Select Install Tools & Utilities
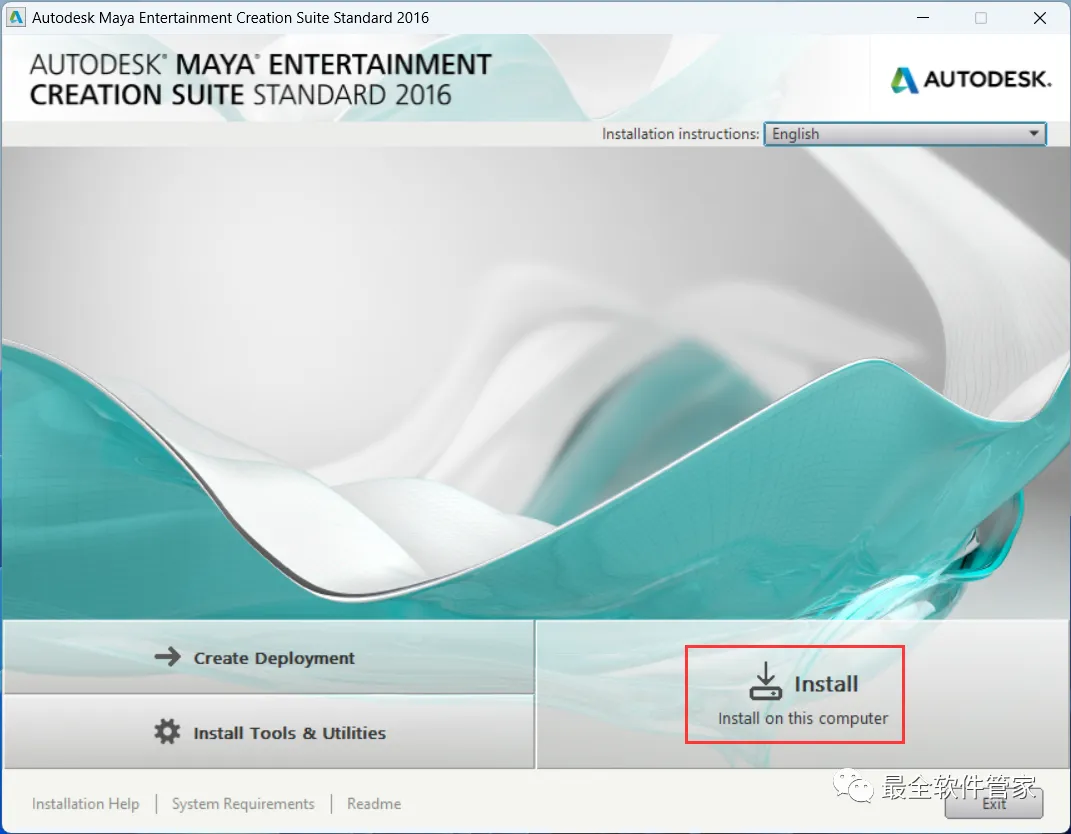 (x=268, y=732)
